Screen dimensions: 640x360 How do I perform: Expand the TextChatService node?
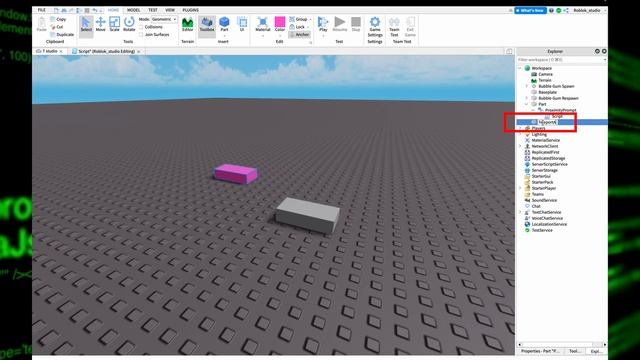click(x=520, y=212)
